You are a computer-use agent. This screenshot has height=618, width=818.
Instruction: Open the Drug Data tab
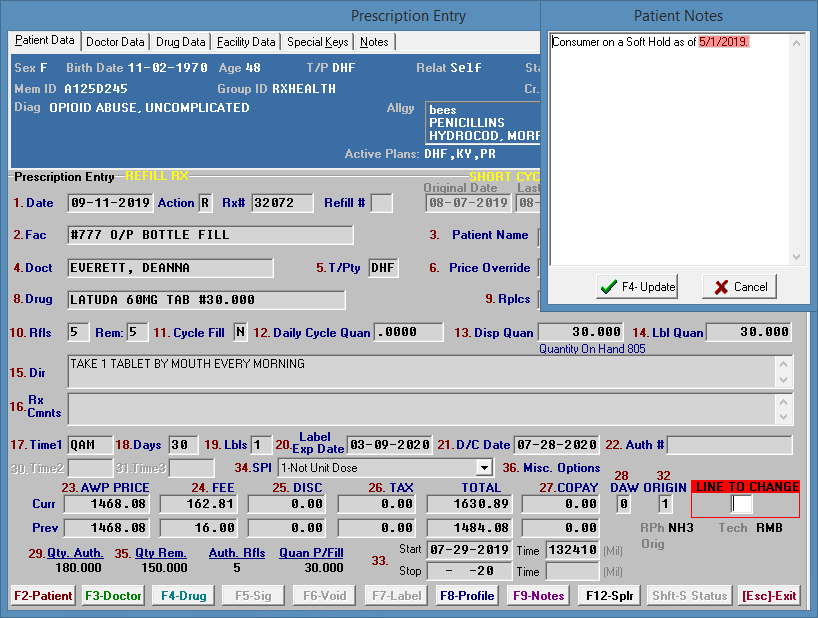coord(181,42)
